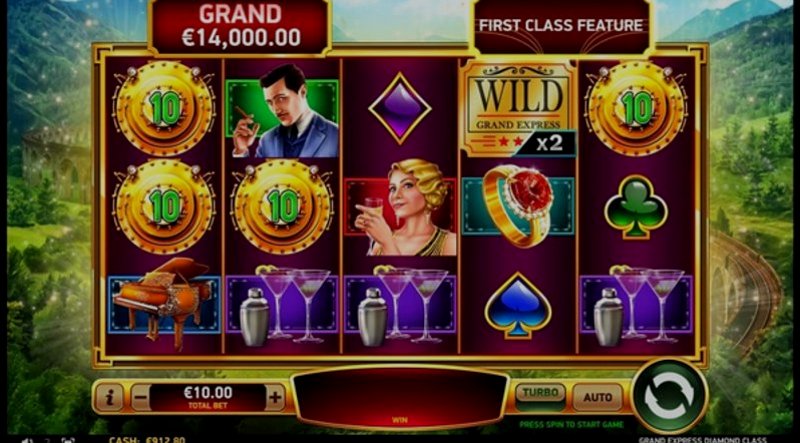Click the grand piano symbol
Image resolution: width=800 pixels, height=443 pixels.
164,303
